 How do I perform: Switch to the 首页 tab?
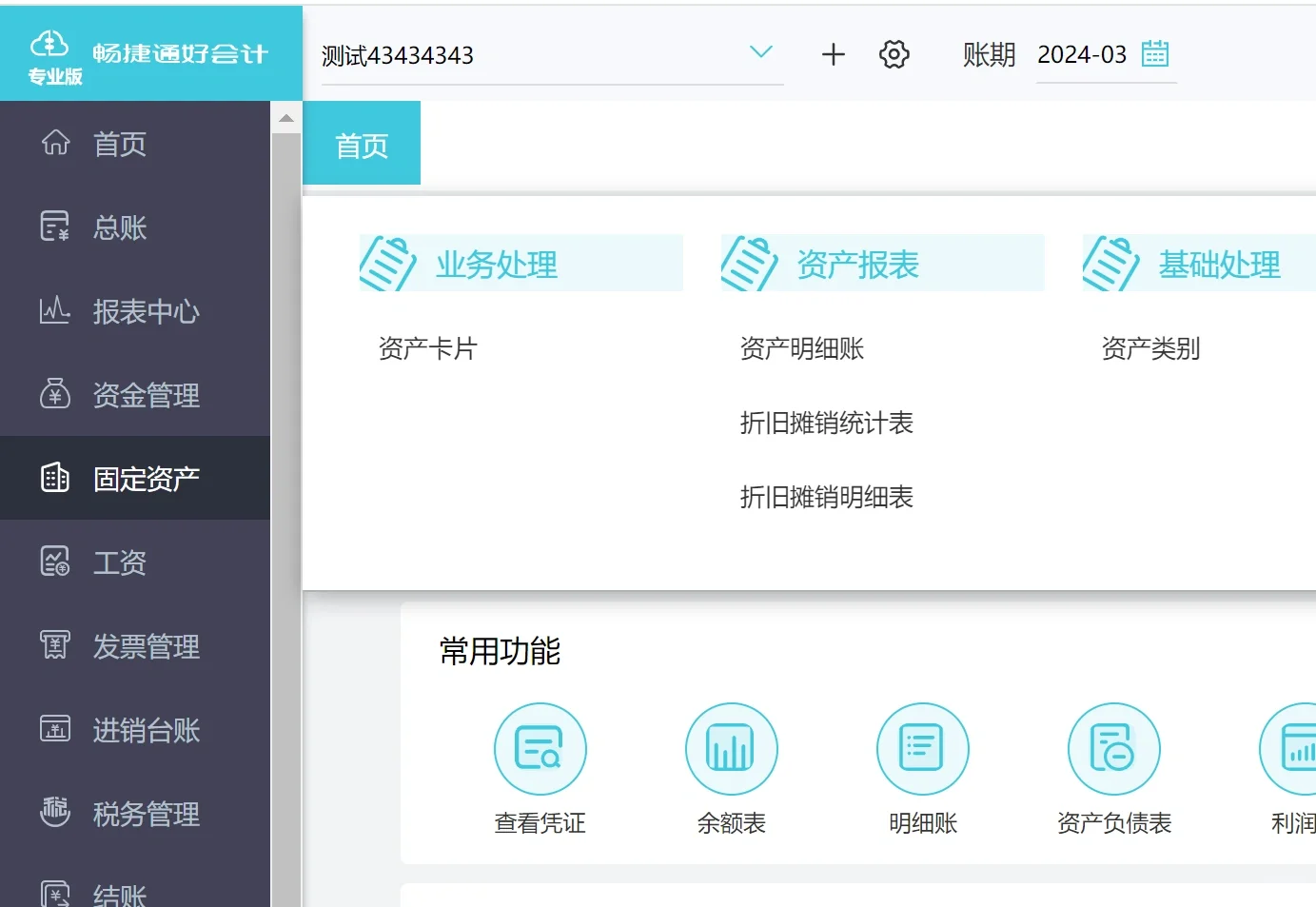(362, 145)
